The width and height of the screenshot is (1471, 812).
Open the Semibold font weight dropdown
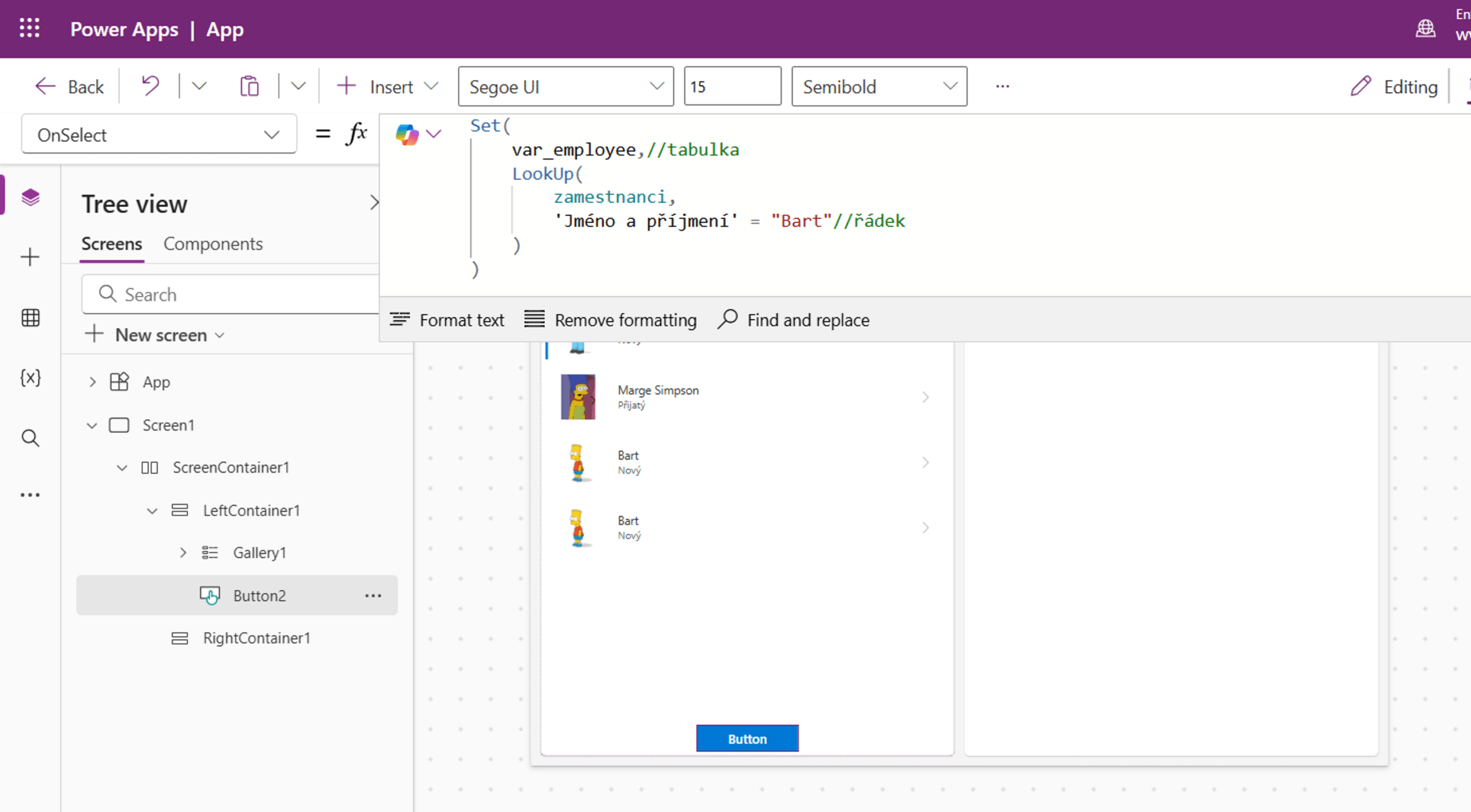[879, 87]
